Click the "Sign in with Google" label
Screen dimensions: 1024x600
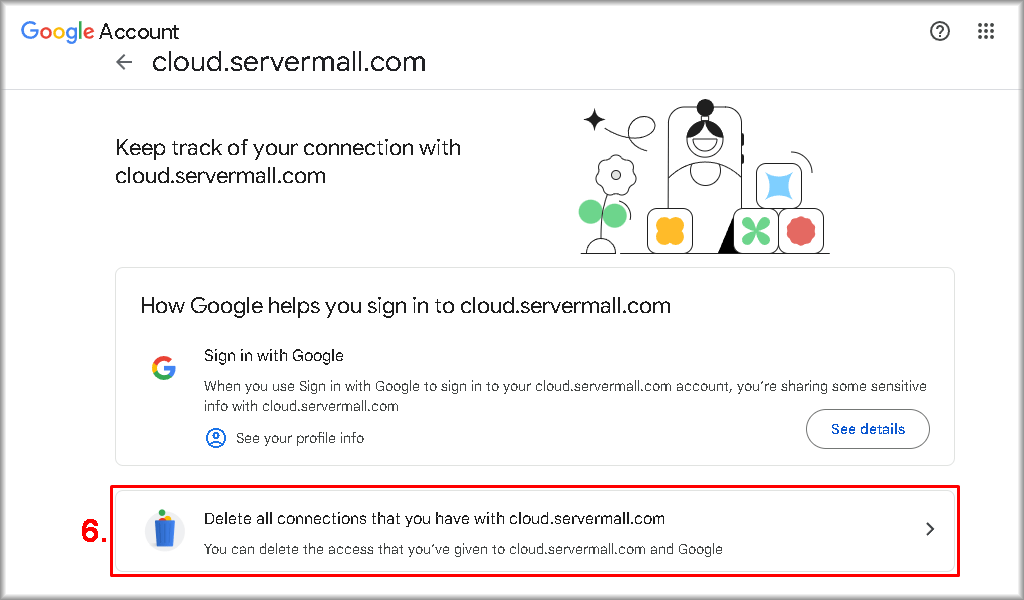point(274,356)
